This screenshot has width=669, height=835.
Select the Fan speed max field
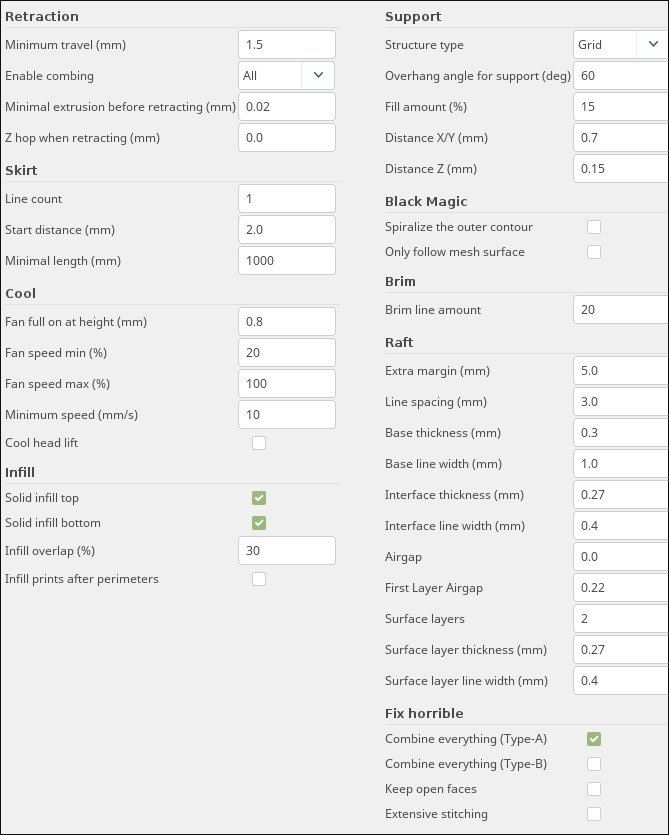287,384
